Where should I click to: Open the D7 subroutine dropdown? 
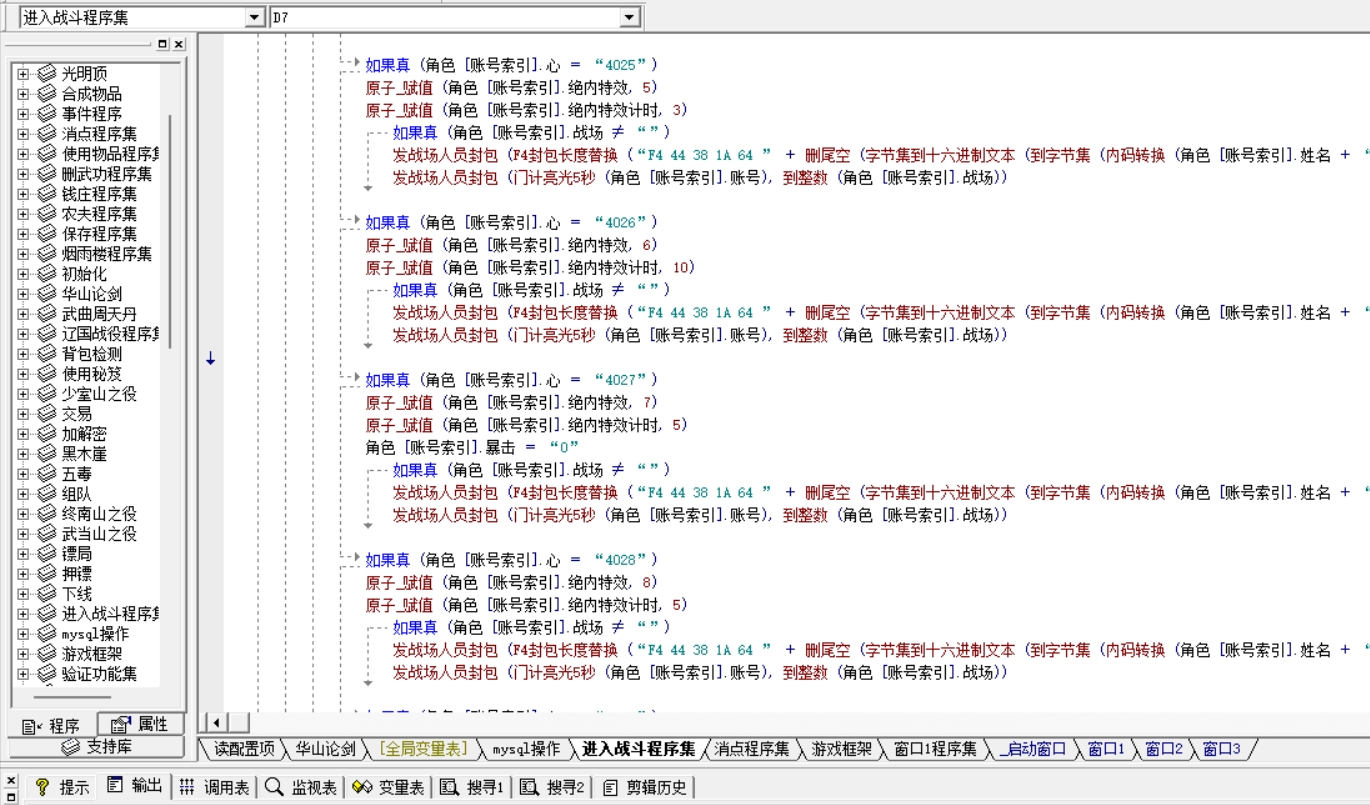point(629,18)
